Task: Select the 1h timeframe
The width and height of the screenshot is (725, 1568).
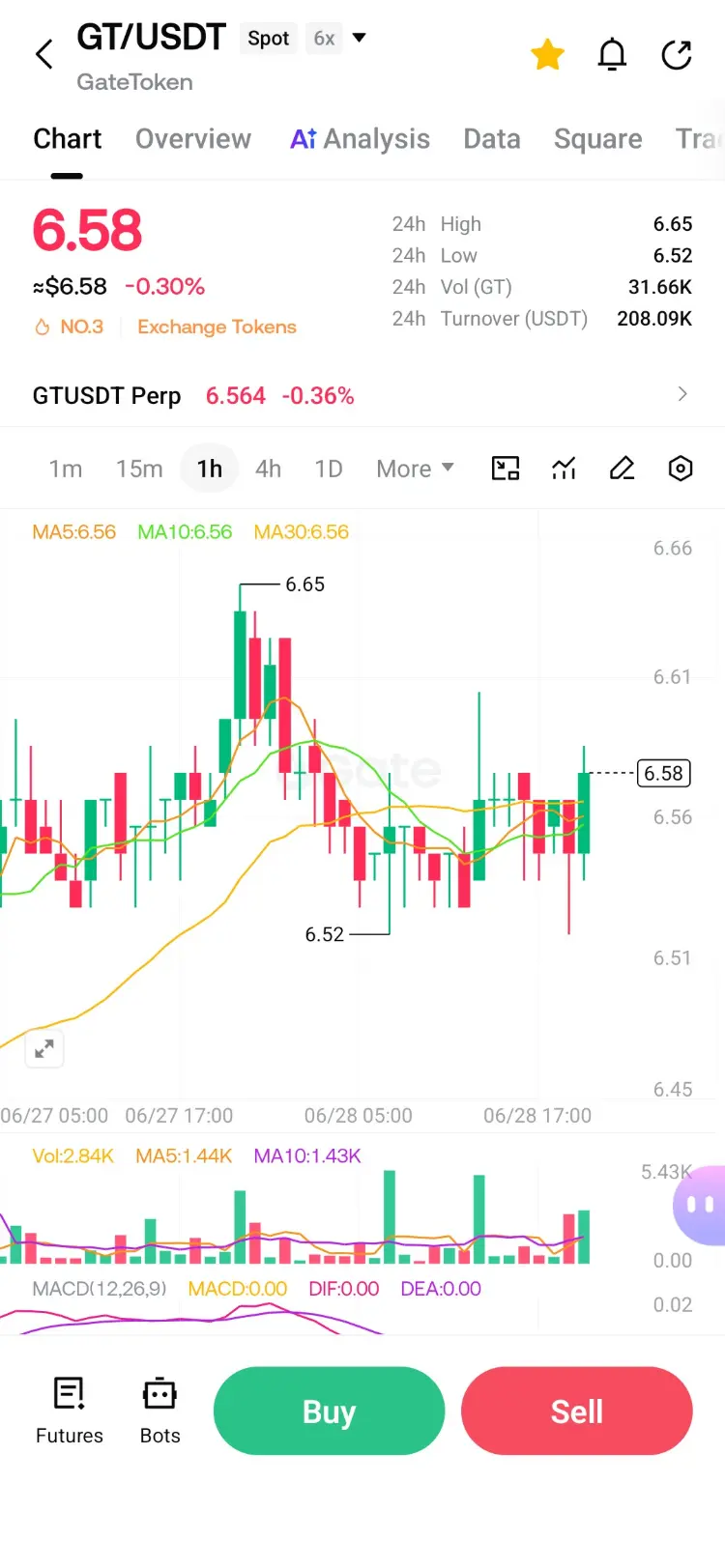Action: tap(210, 469)
